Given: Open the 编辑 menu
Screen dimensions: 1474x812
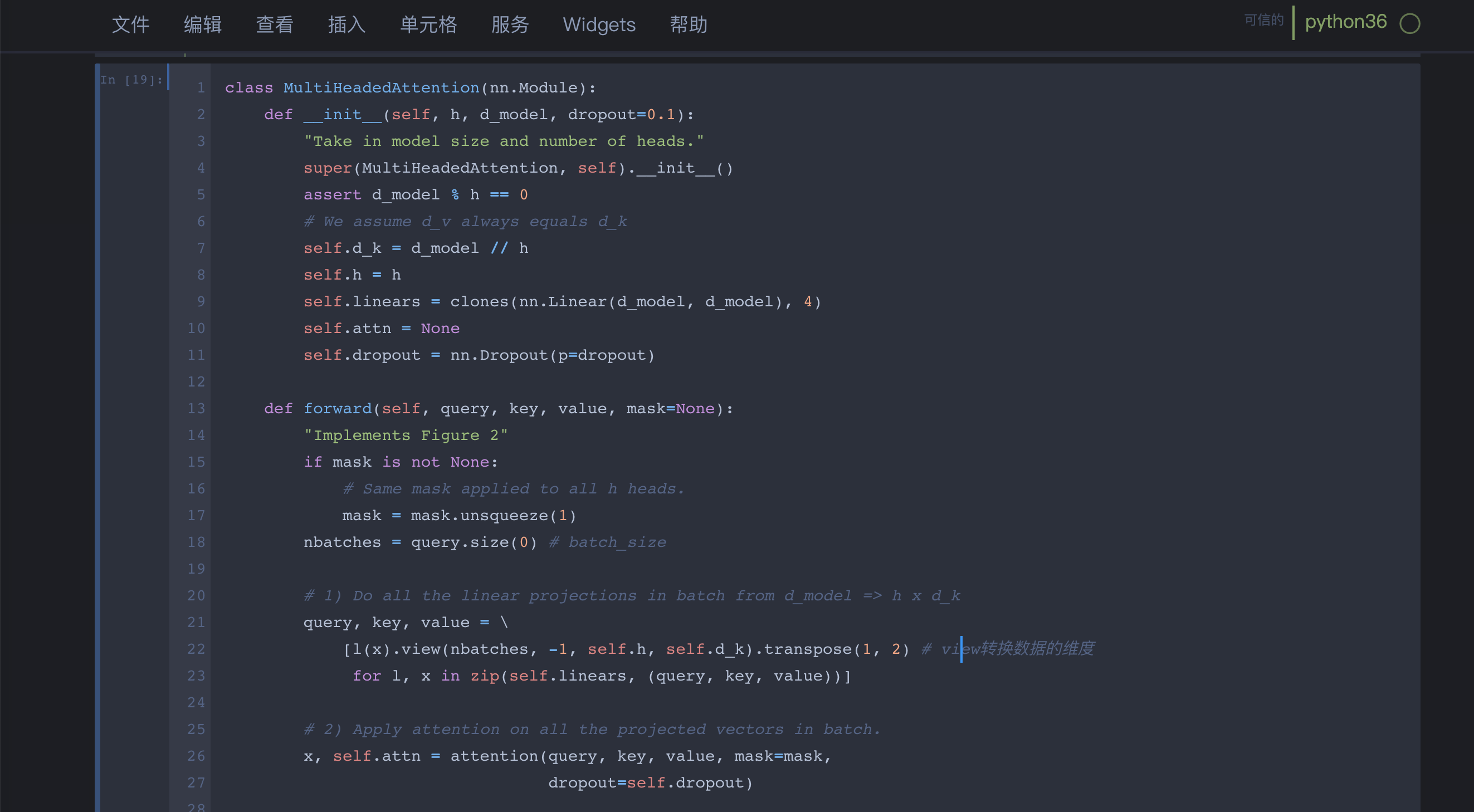Looking at the screenshot, I should coord(203,25).
